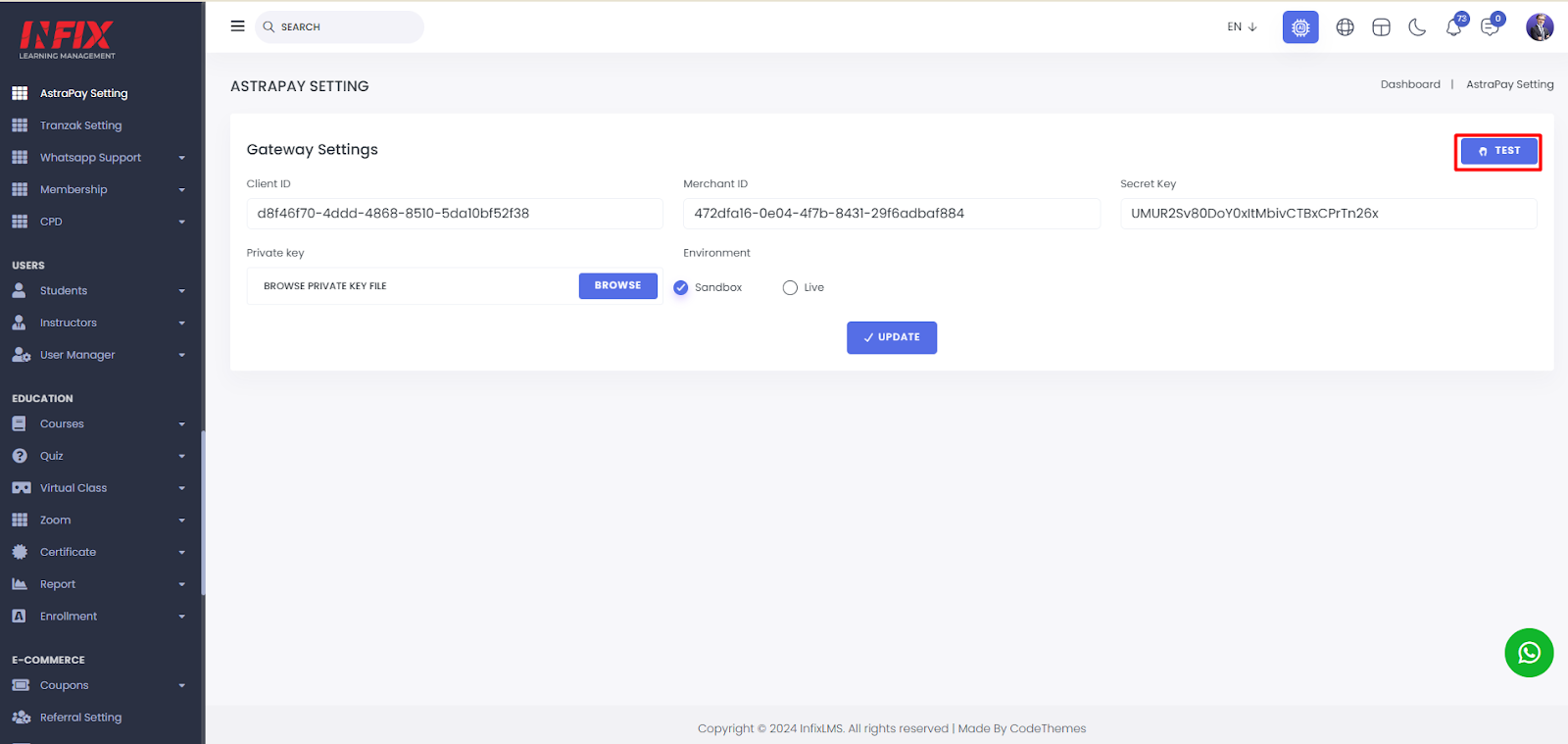Click the Students sidebar icon
1568x744 pixels.
(19, 290)
